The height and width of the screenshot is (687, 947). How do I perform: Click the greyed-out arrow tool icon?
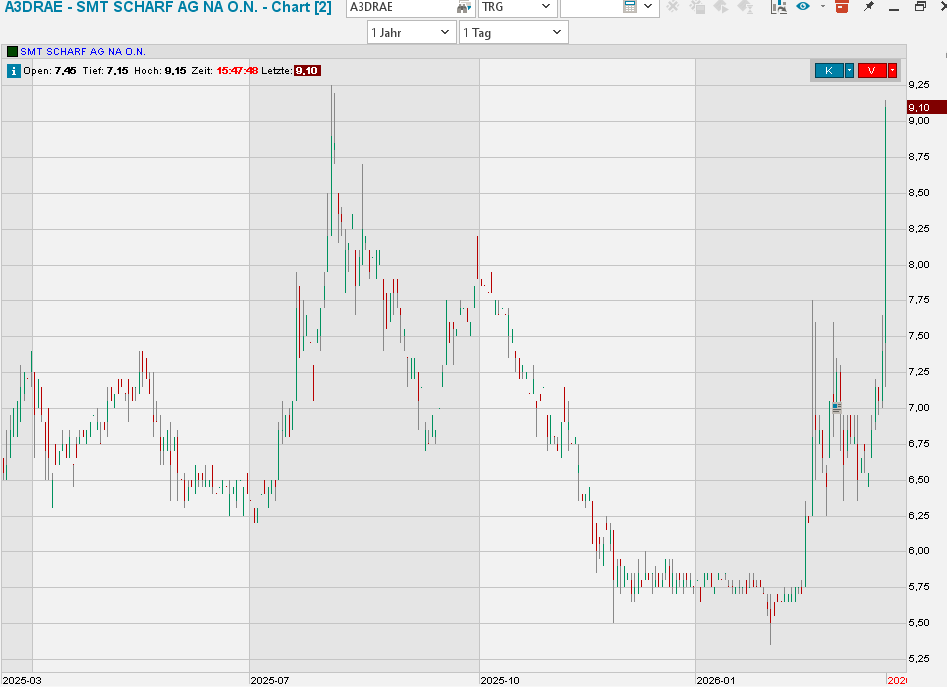[721, 7]
